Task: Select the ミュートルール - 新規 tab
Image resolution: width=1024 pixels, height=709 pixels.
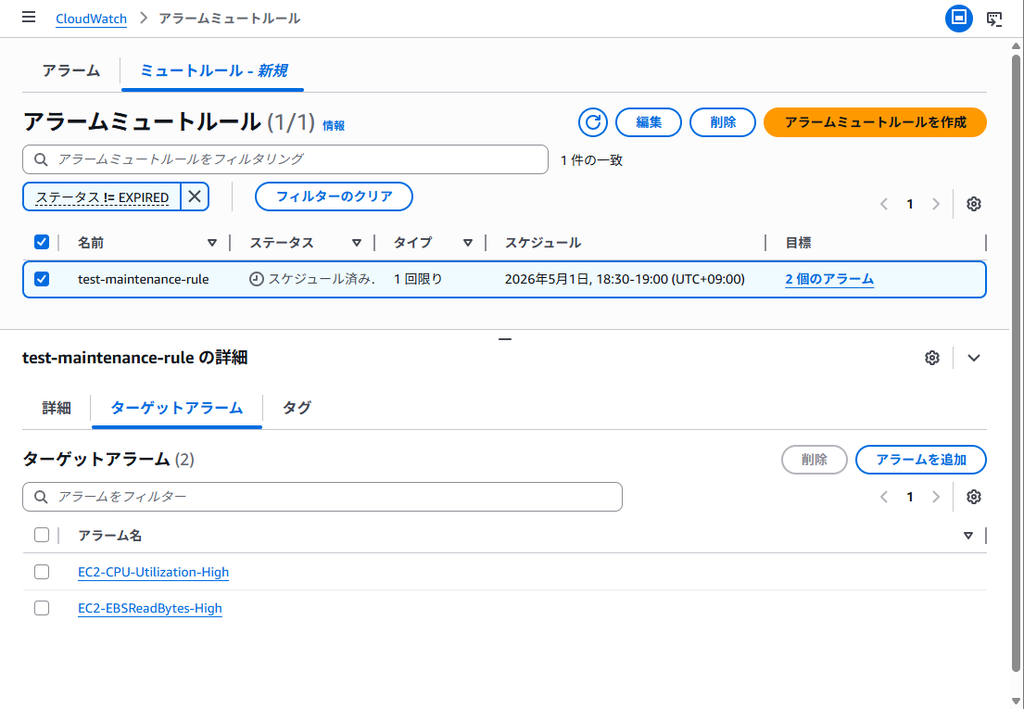Action: coord(214,71)
